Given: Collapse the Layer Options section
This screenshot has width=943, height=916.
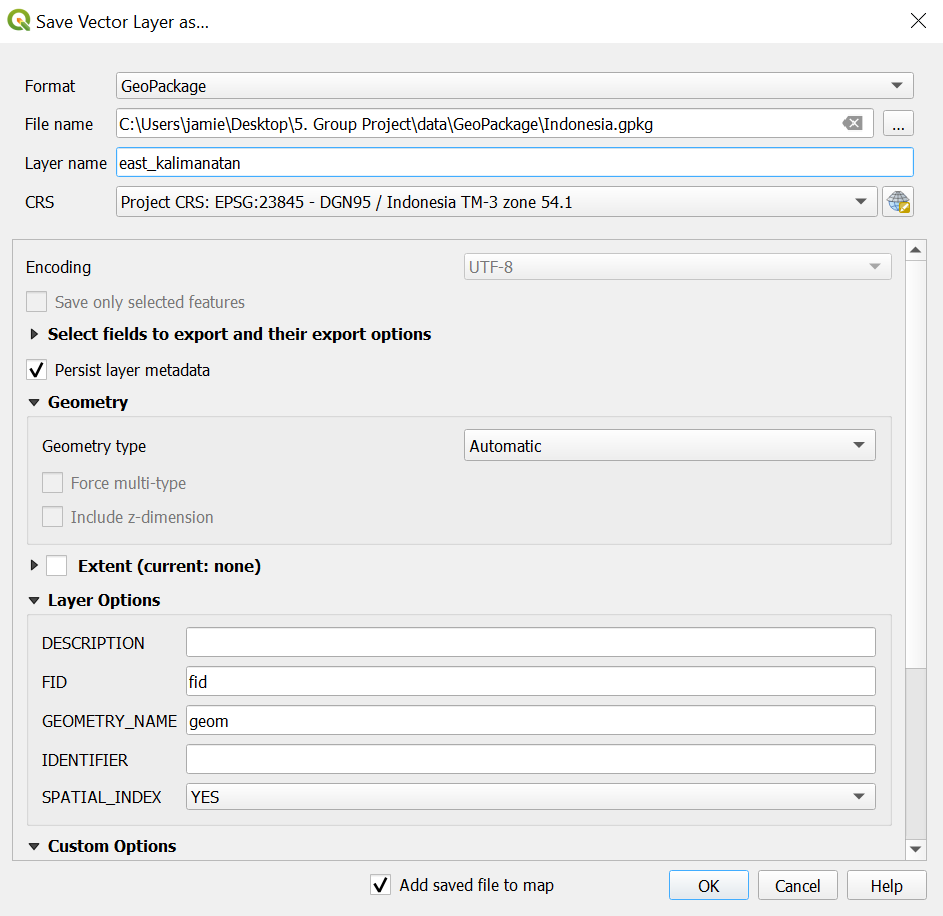Looking at the screenshot, I should point(35,600).
